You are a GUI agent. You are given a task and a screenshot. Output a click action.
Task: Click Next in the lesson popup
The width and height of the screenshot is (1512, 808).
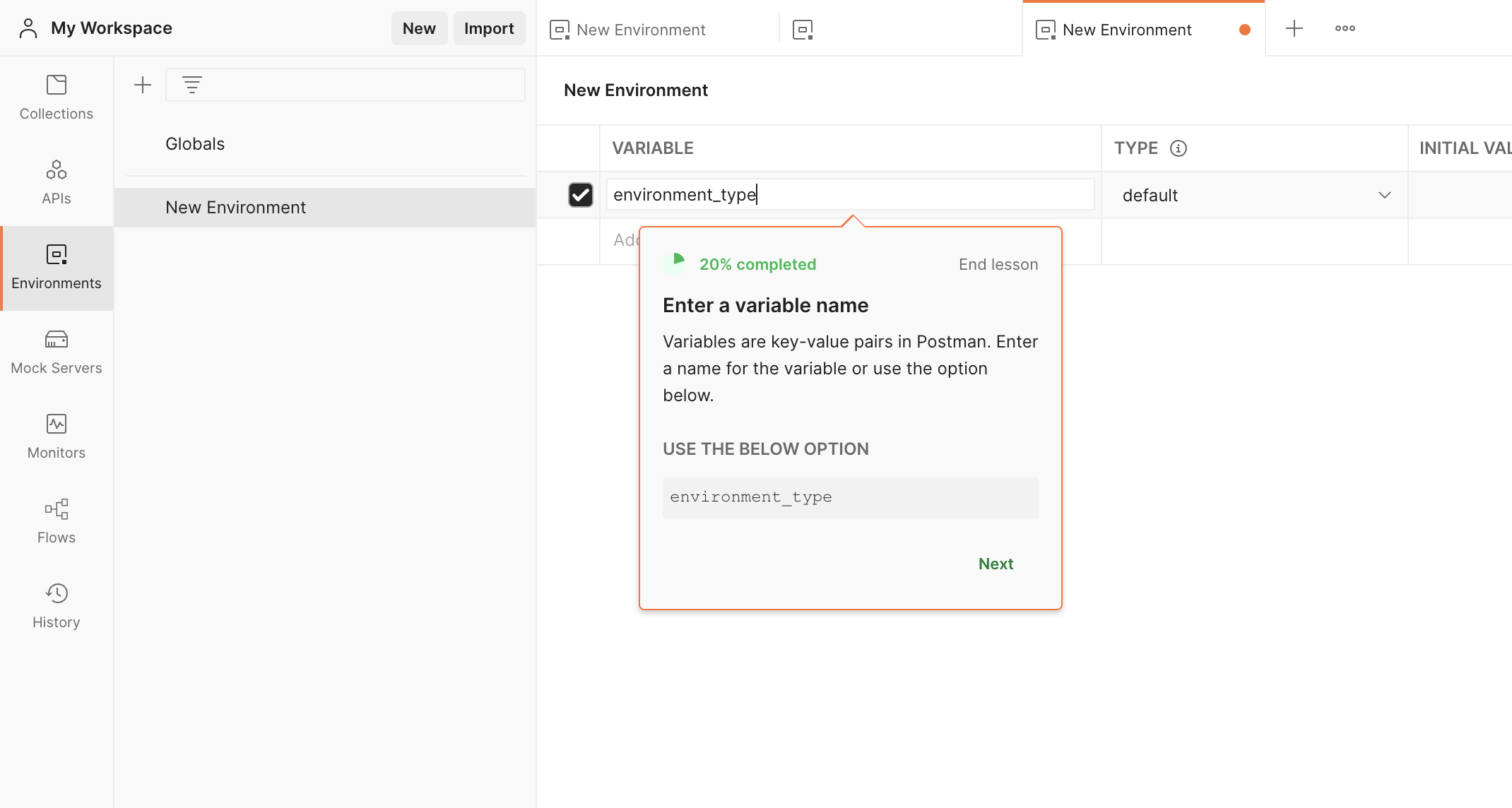tap(996, 564)
